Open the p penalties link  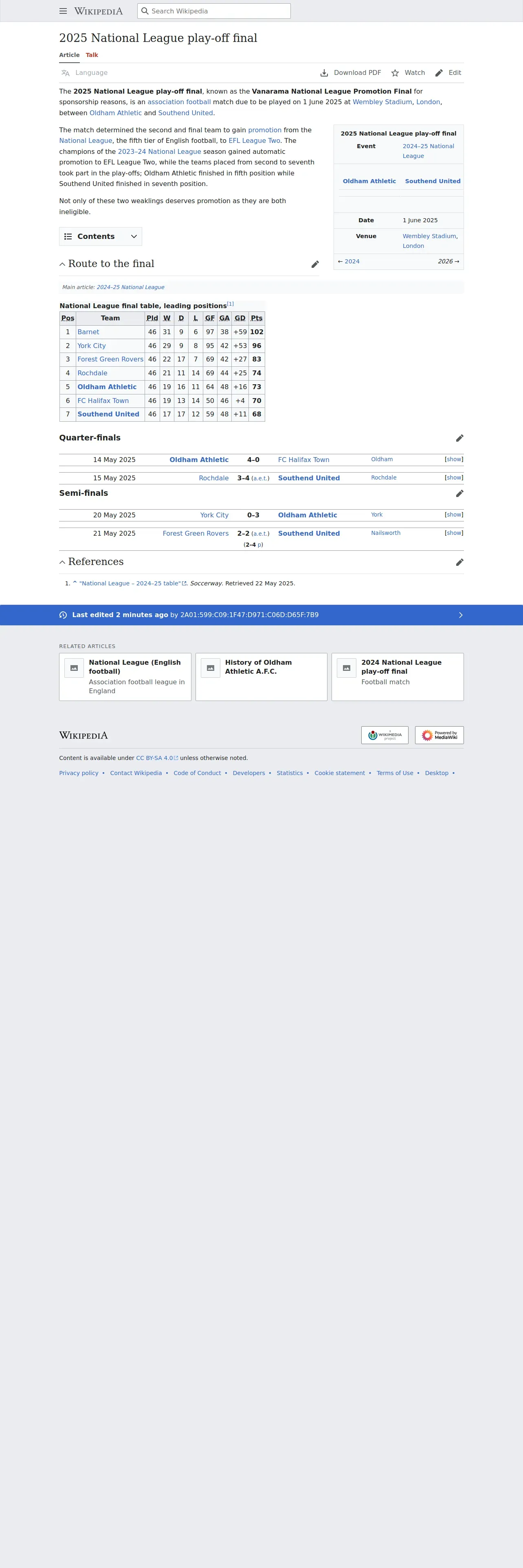[x=259, y=545]
